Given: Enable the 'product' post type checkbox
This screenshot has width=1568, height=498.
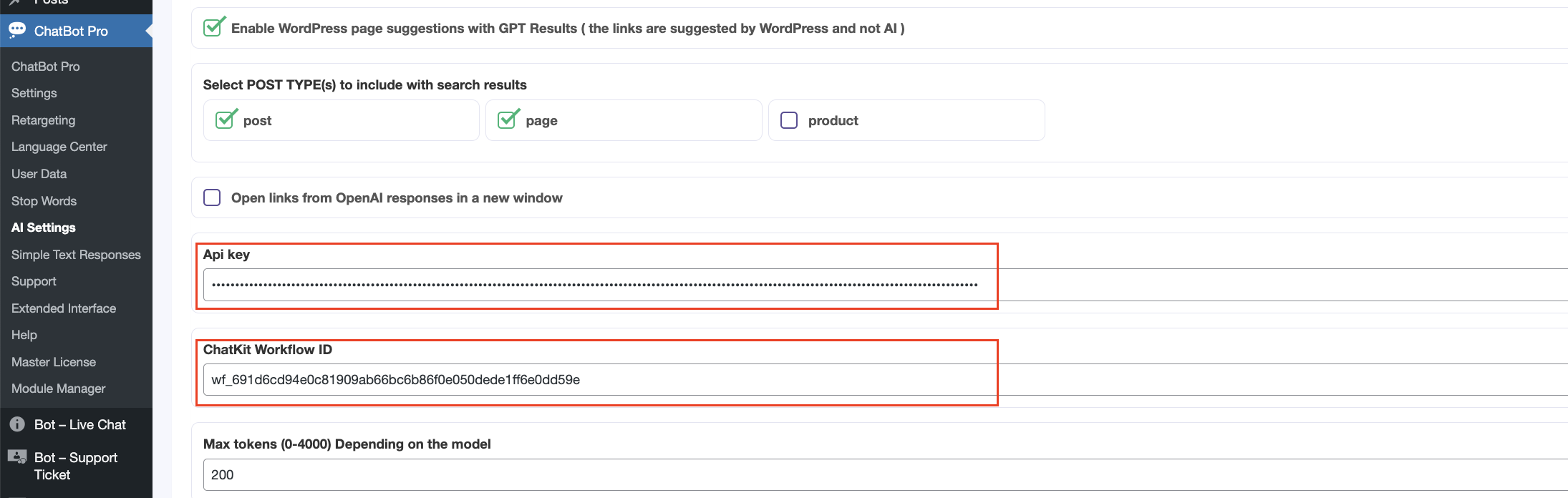Looking at the screenshot, I should point(789,120).
